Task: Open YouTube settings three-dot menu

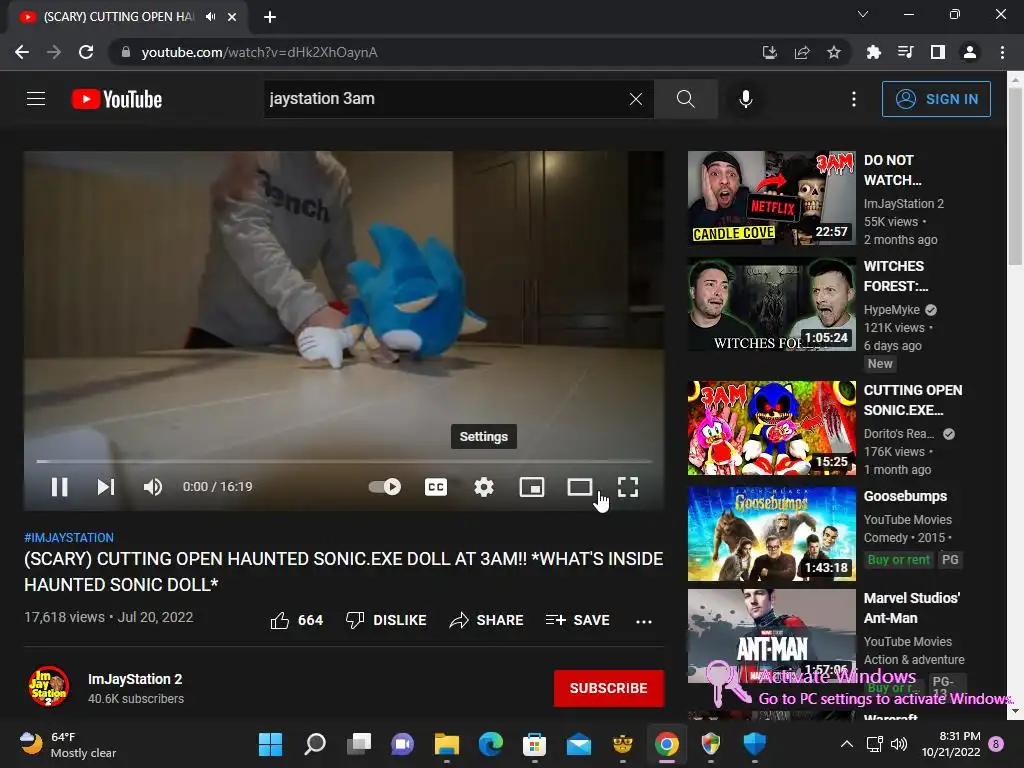Action: coord(854,99)
